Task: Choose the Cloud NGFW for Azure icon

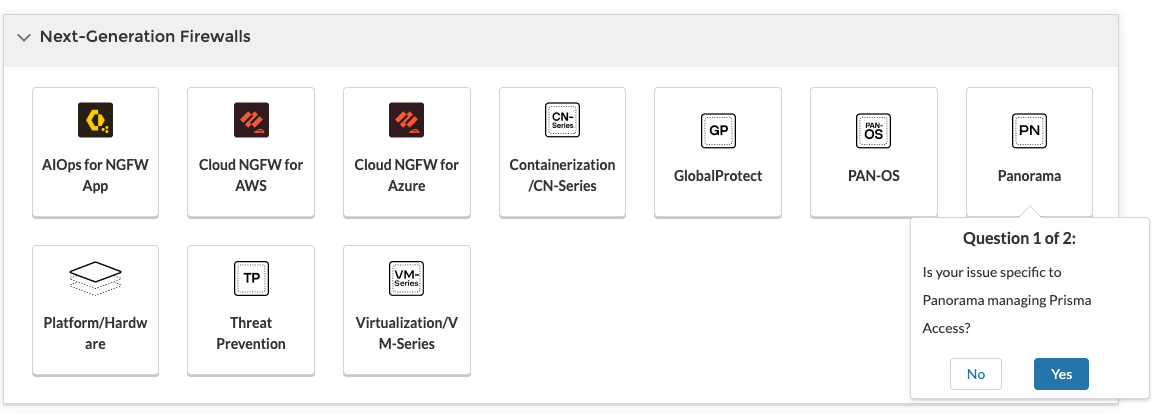Action: coord(407,120)
